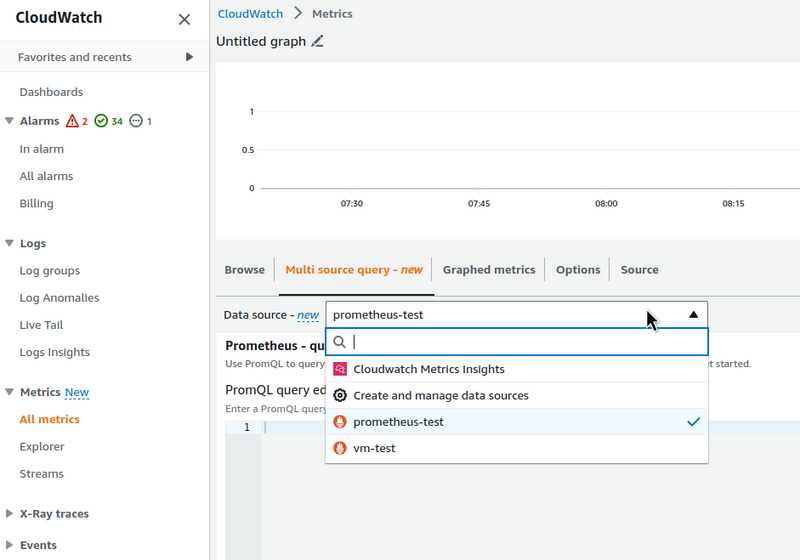Click the Events section label

click(38, 545)
